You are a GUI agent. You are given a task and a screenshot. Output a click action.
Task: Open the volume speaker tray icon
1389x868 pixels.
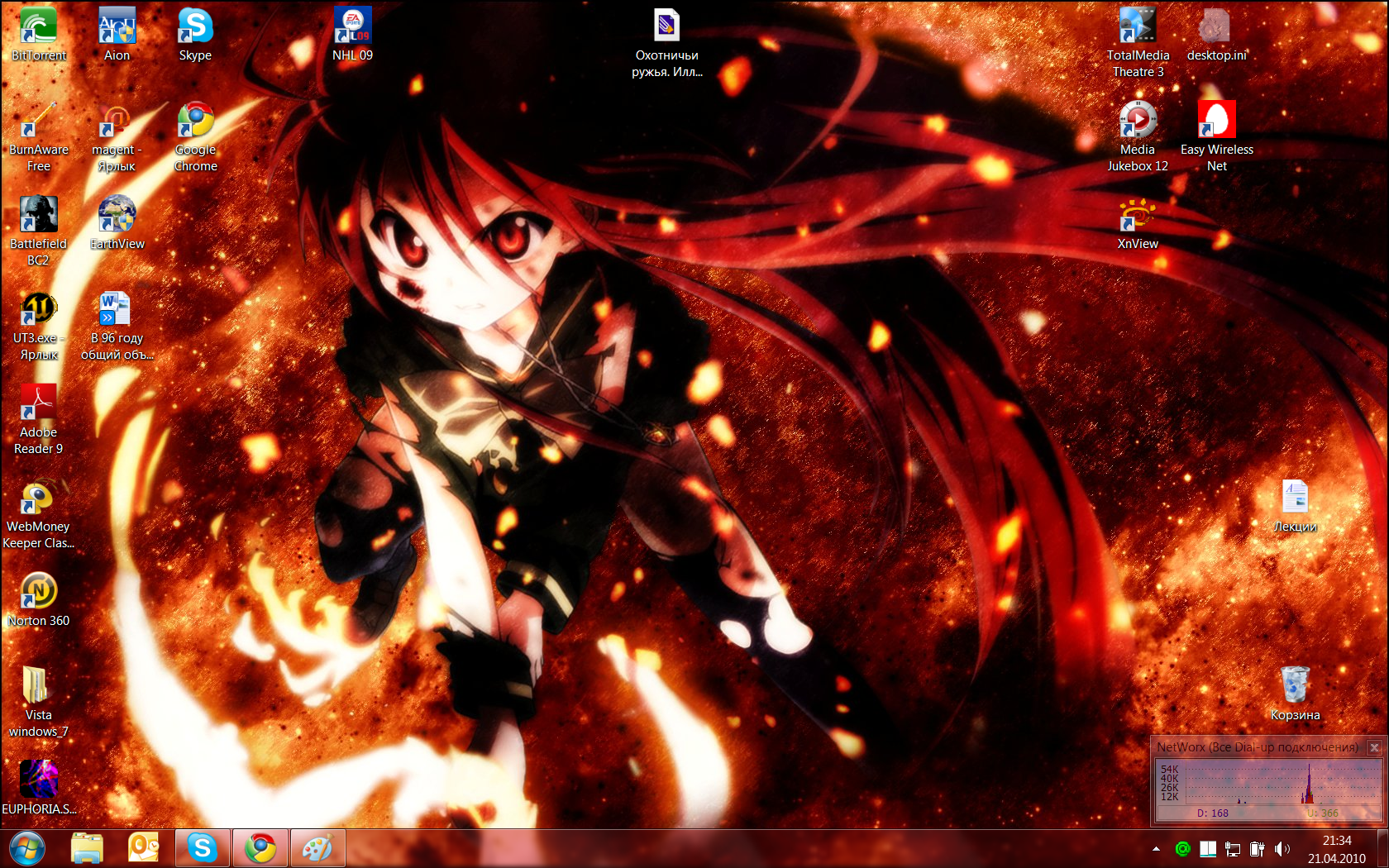click(1282, 849)
